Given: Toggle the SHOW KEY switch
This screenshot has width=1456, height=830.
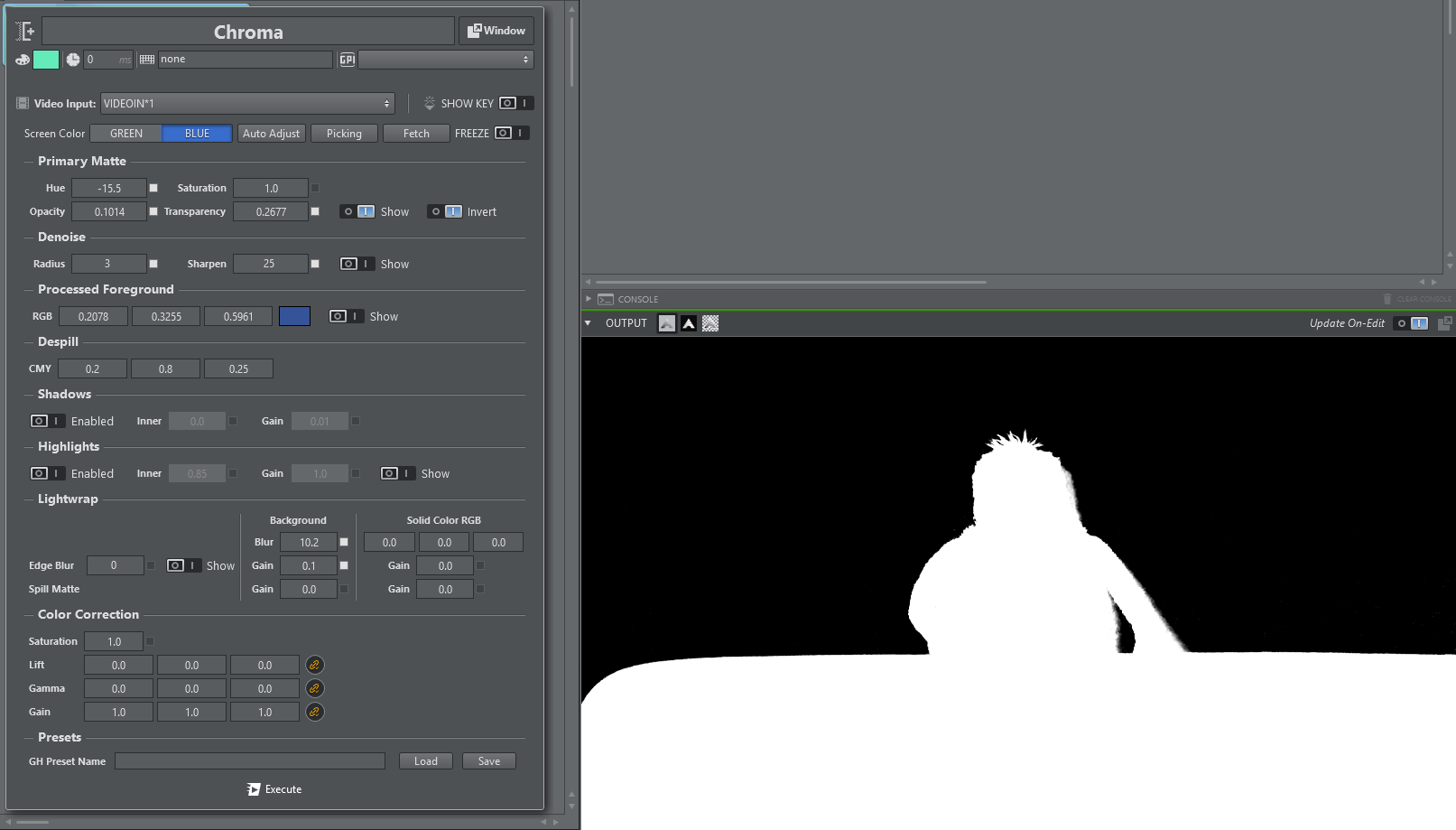Looking at the screenshot, I should (516, 103).
